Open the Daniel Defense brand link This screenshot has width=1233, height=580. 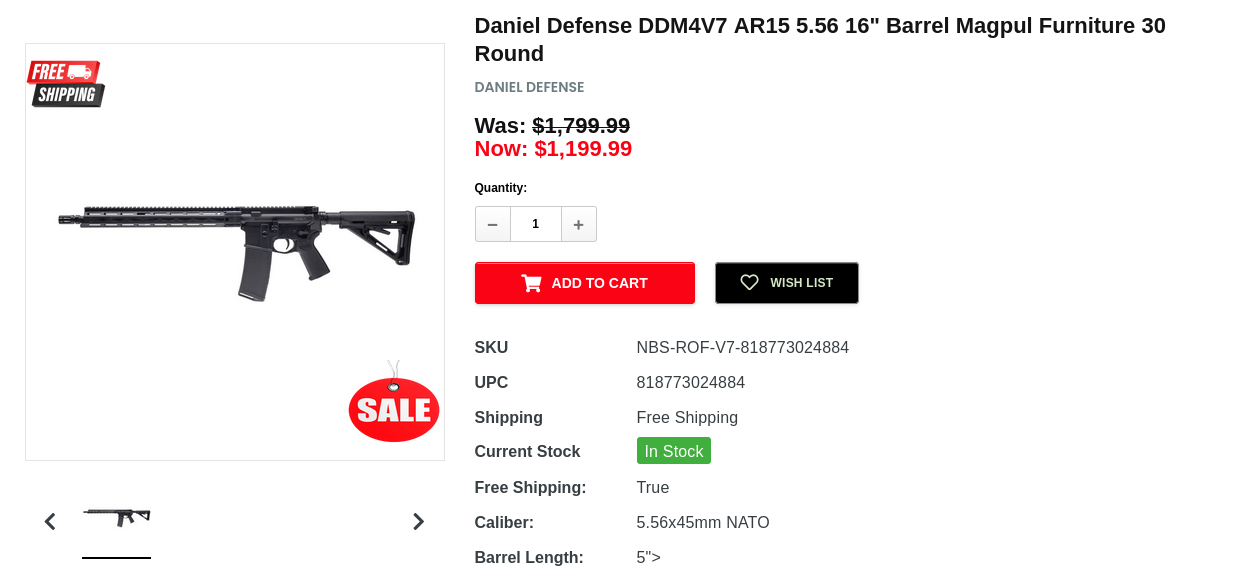[x=529, y=87]
